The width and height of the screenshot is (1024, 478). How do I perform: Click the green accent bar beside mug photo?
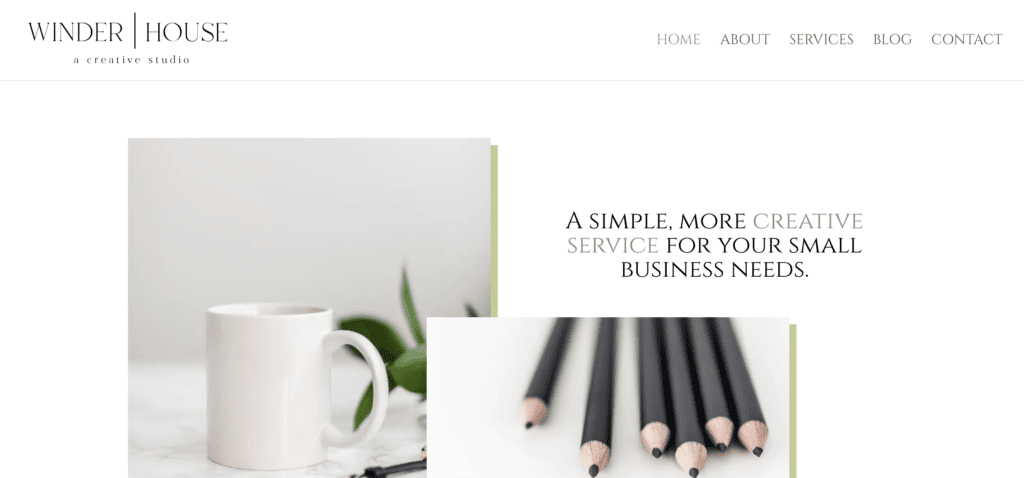(494, 231)
